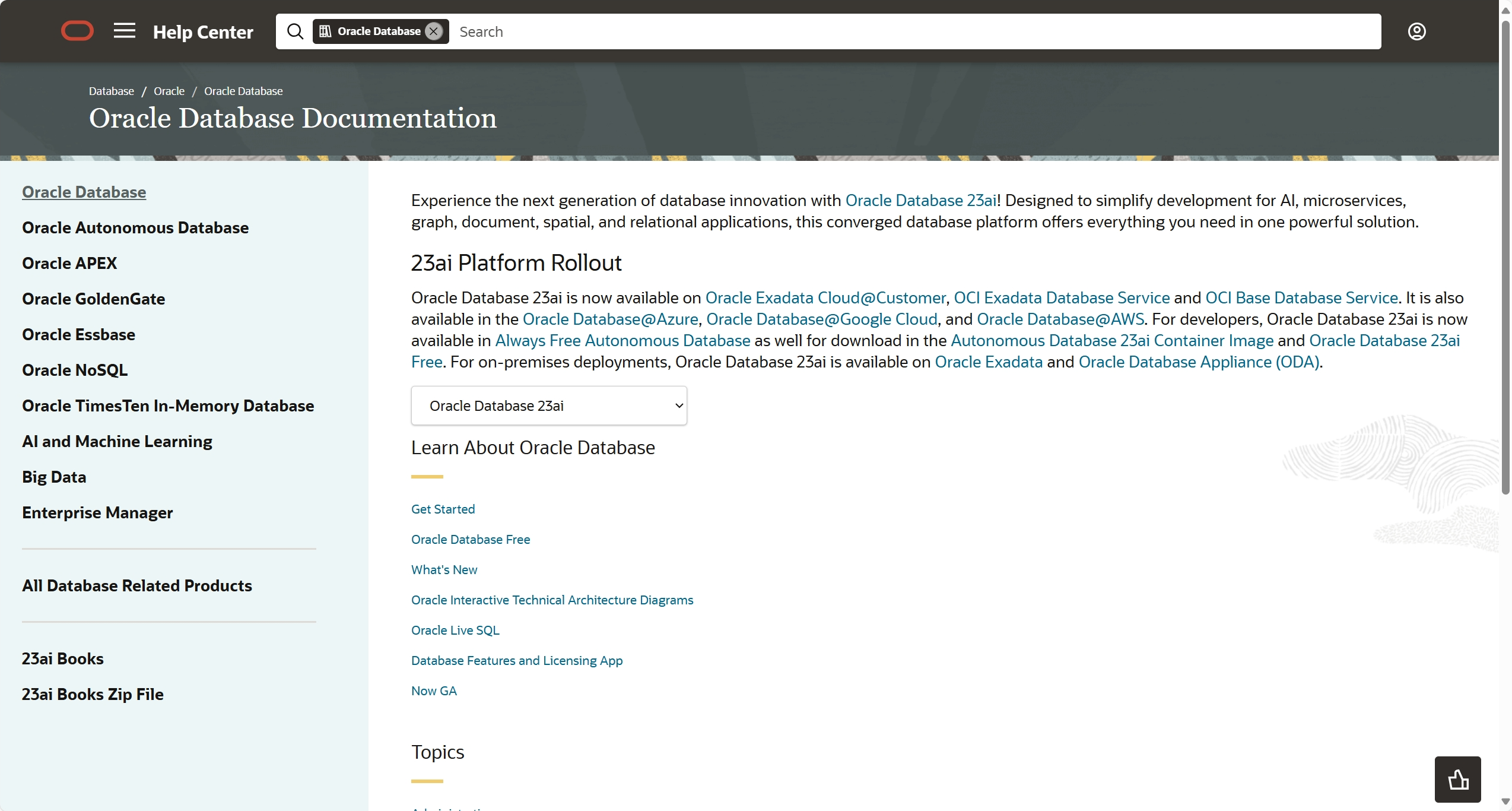
Task: Open the hamburger navigation menu
Action: [x=125, y=31]
